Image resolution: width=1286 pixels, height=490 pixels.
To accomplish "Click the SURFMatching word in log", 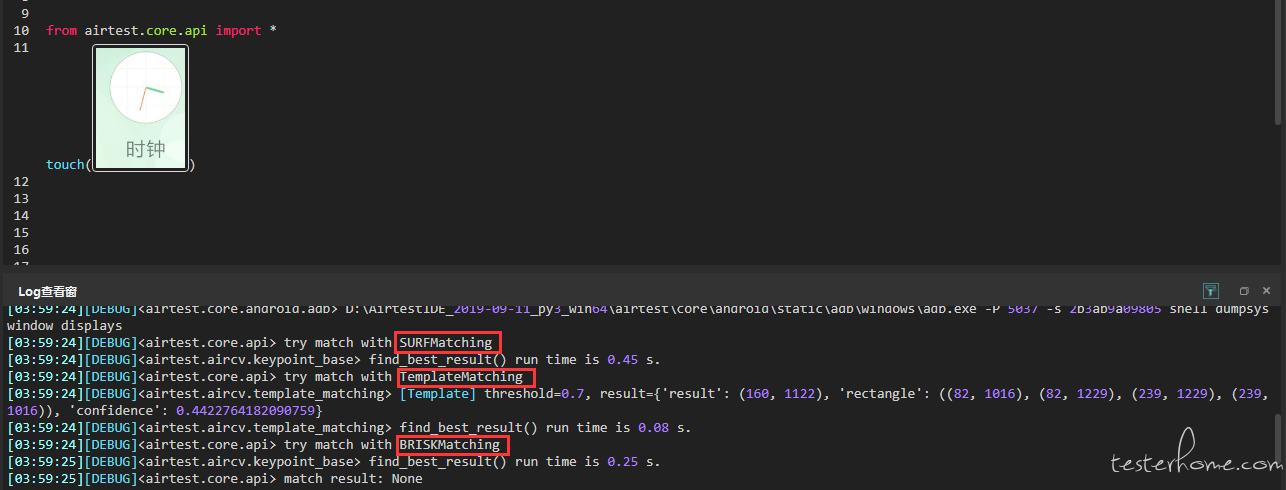I will (x=446, y=343).
